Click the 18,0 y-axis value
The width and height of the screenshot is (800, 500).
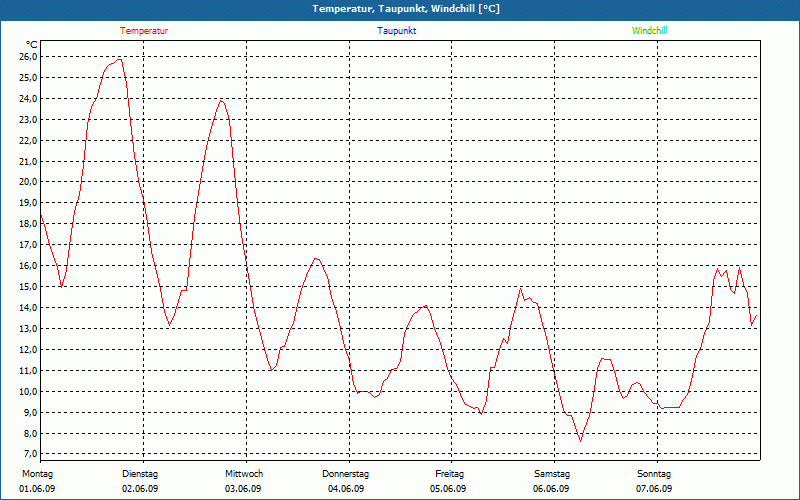tap(29, 223)
